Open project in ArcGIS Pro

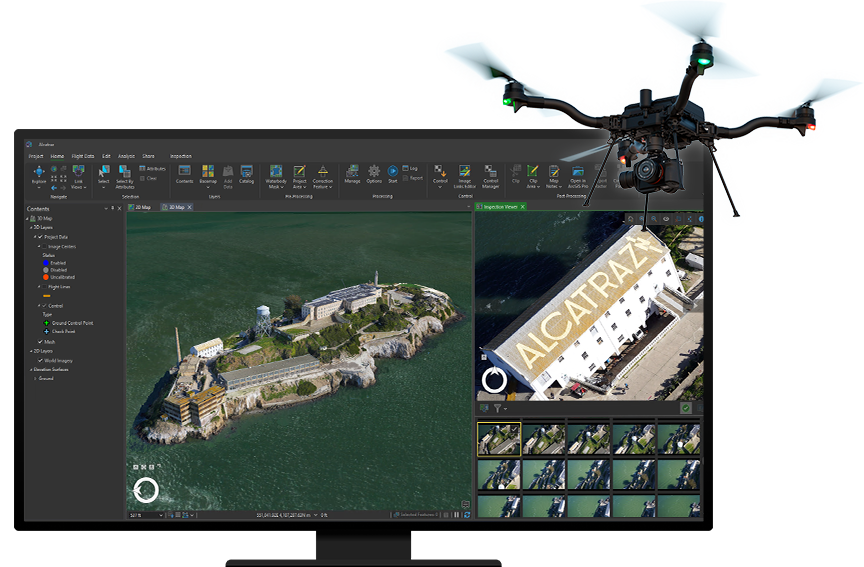(x=578, y=176)
